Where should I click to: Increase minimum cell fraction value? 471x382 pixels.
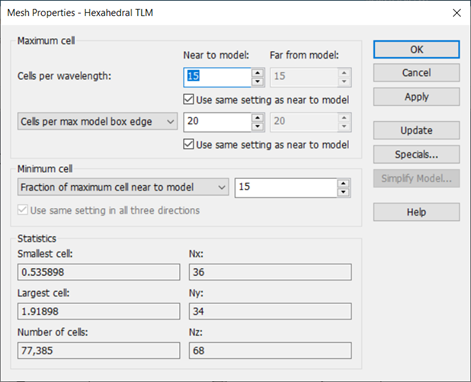tap(343, 183)
